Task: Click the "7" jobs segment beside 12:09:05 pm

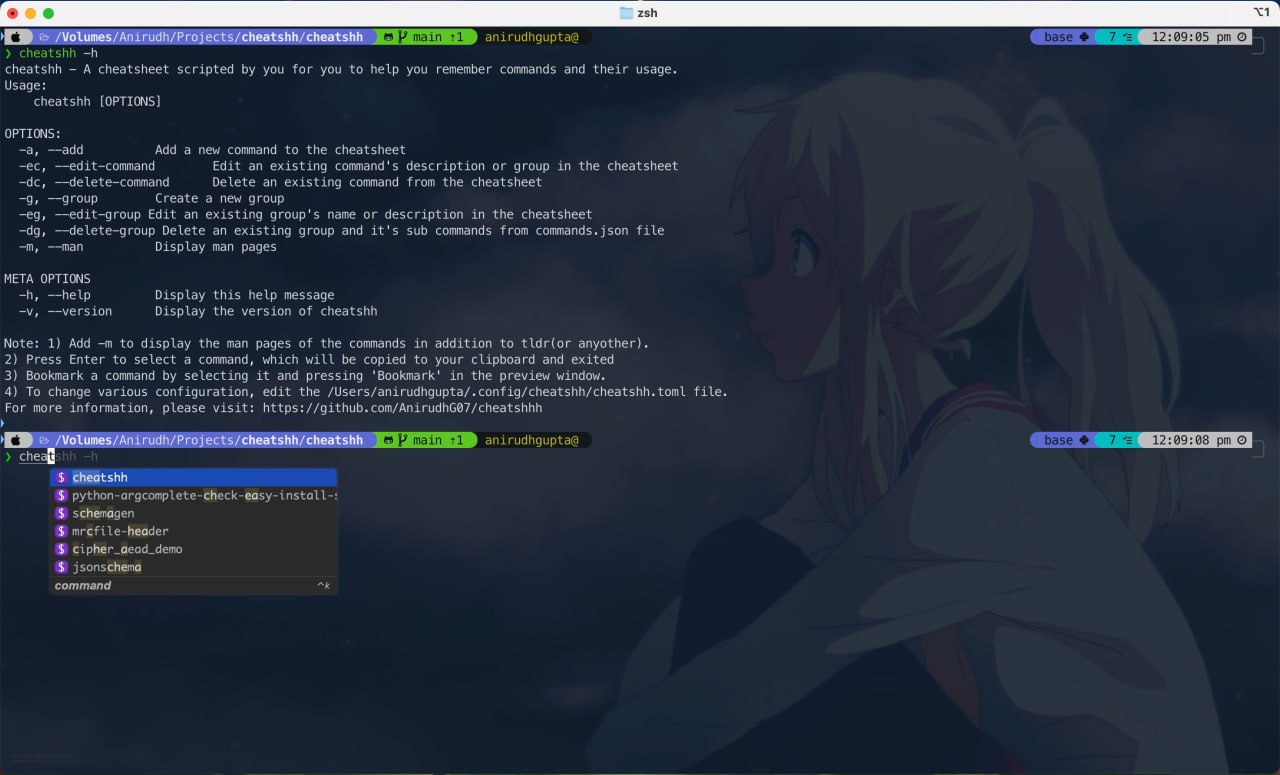Action: pyautogui.click(x=1112, y=37)
